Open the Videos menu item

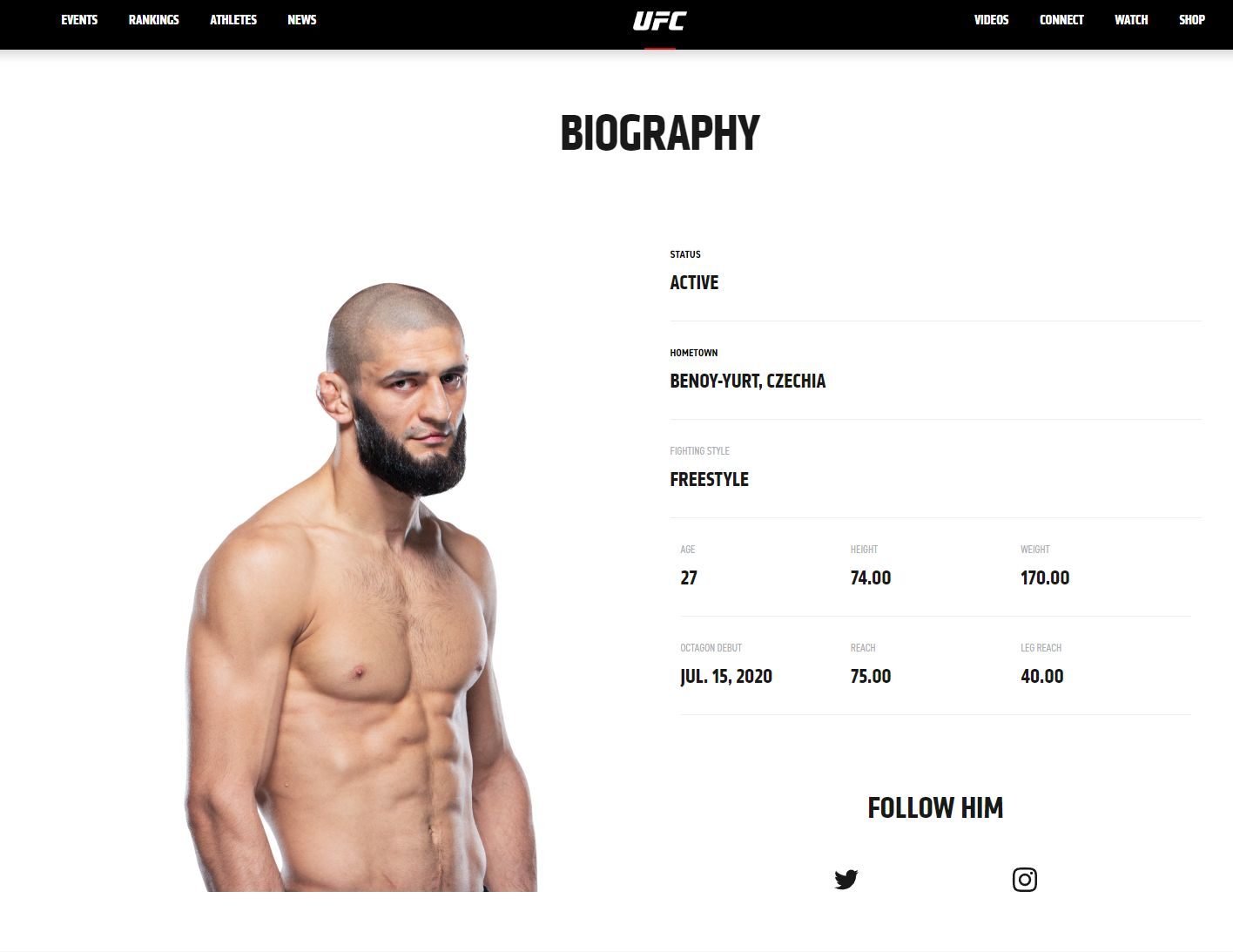(x=991, y=19)
